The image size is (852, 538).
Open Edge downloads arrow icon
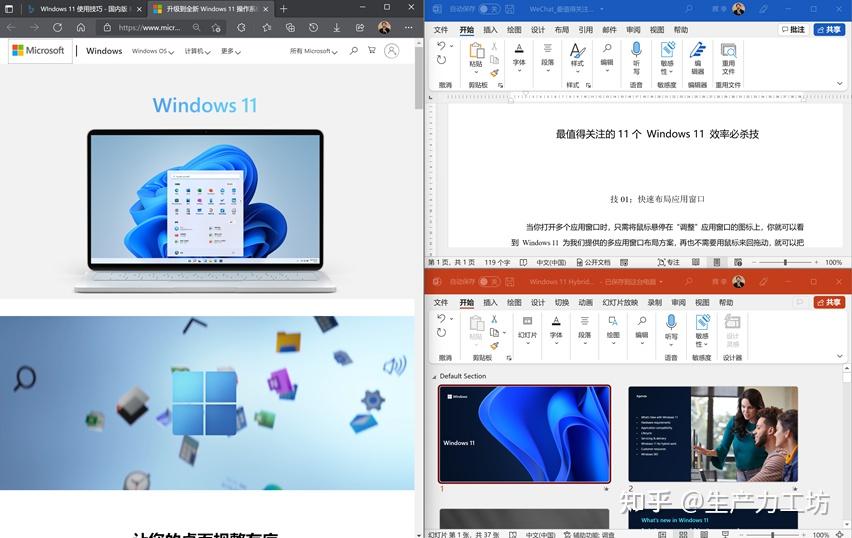pos(337,27)
